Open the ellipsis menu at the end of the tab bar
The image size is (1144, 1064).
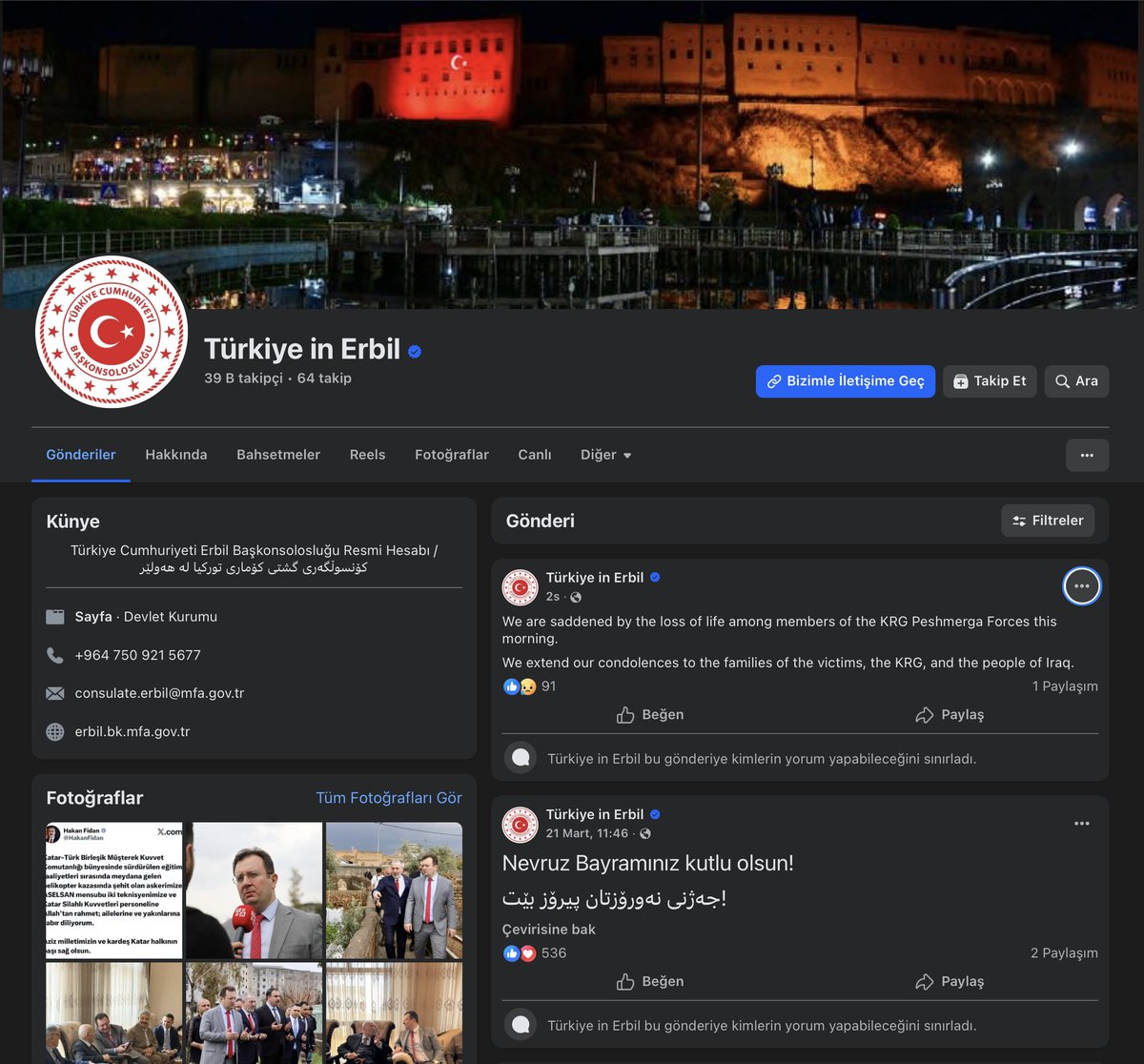1087,455
